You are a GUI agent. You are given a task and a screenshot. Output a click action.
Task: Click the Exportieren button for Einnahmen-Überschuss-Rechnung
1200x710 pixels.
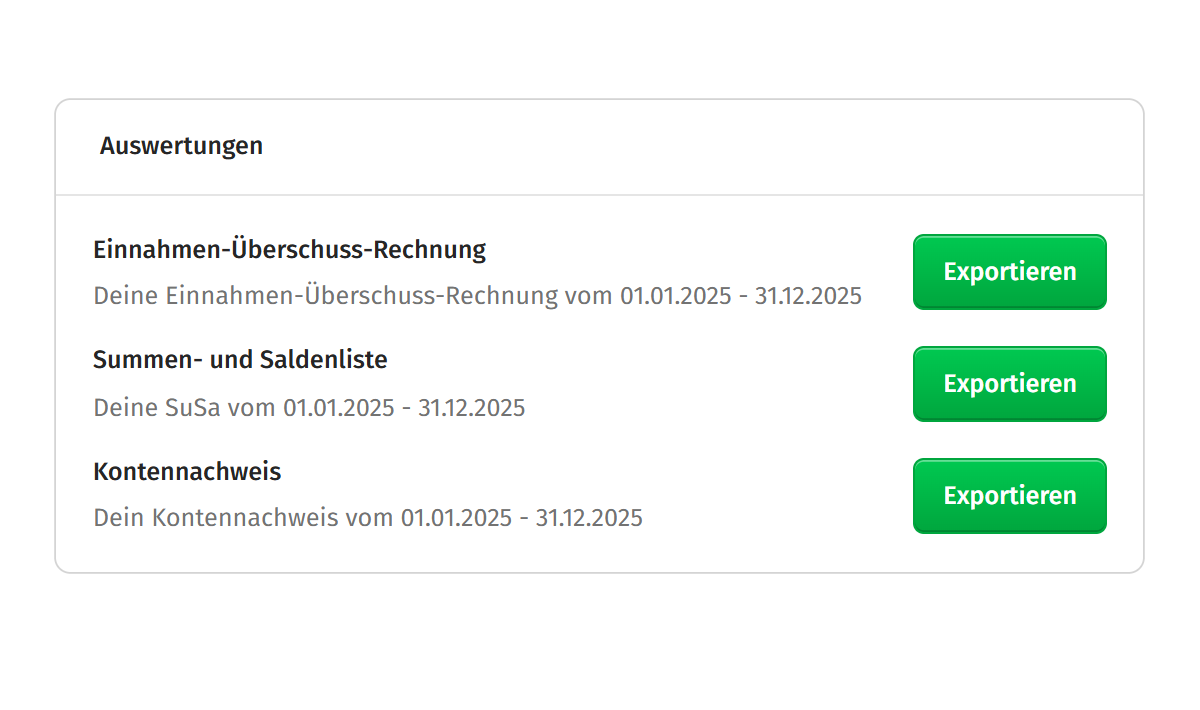click(x=1009, y=271)
